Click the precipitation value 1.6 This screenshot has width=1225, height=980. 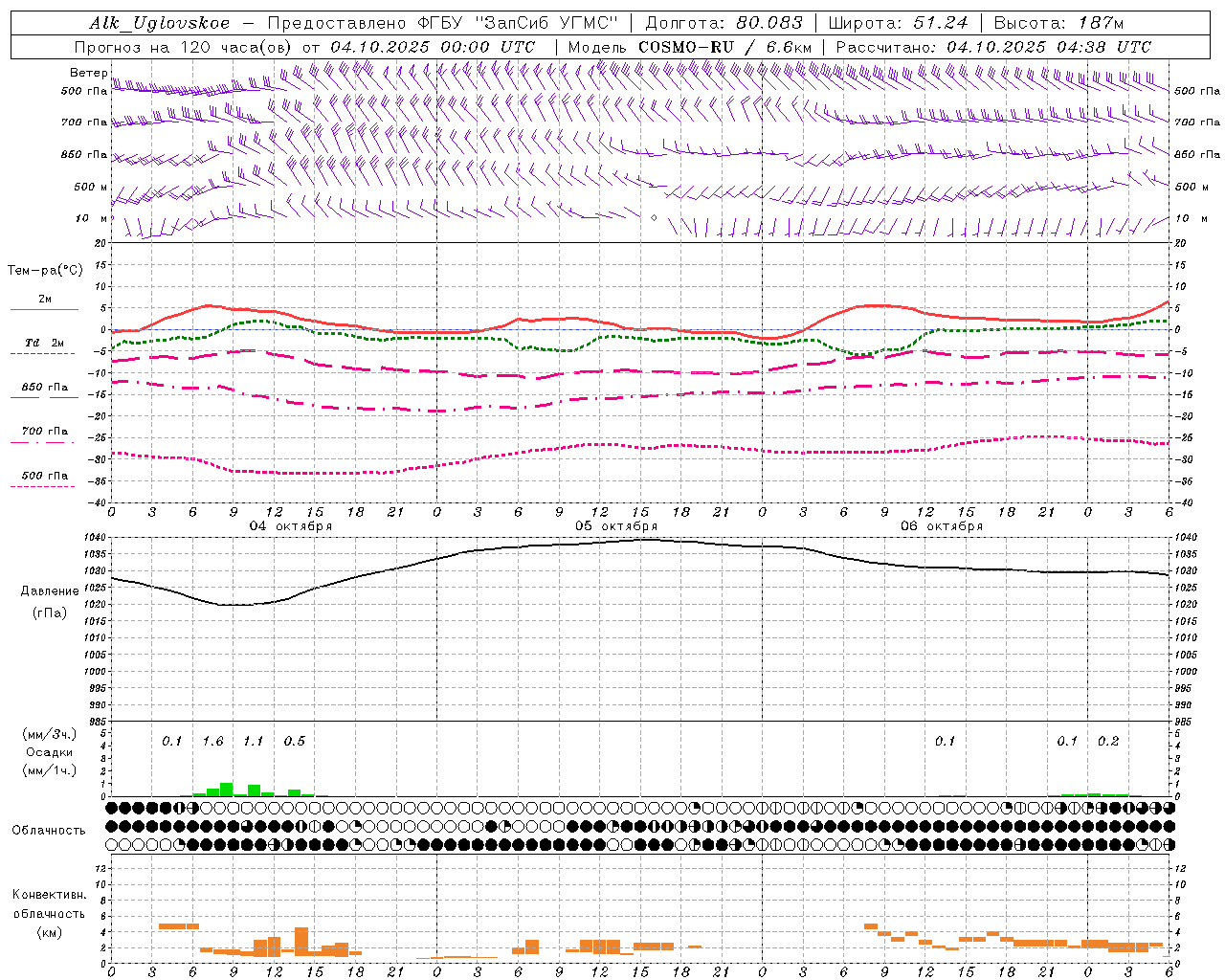(x=212, y=742)
